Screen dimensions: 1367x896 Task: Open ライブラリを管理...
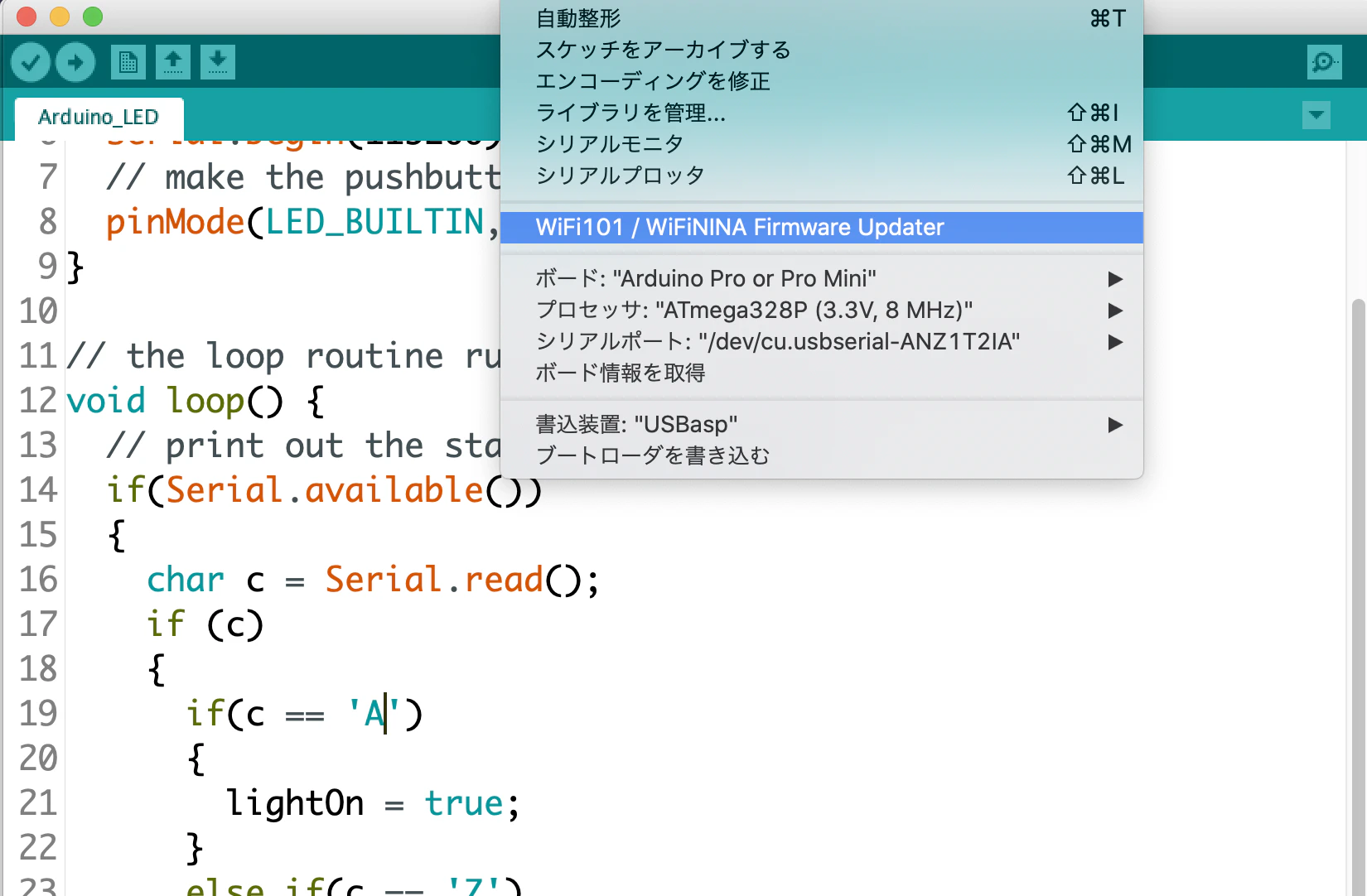(822, 113)
